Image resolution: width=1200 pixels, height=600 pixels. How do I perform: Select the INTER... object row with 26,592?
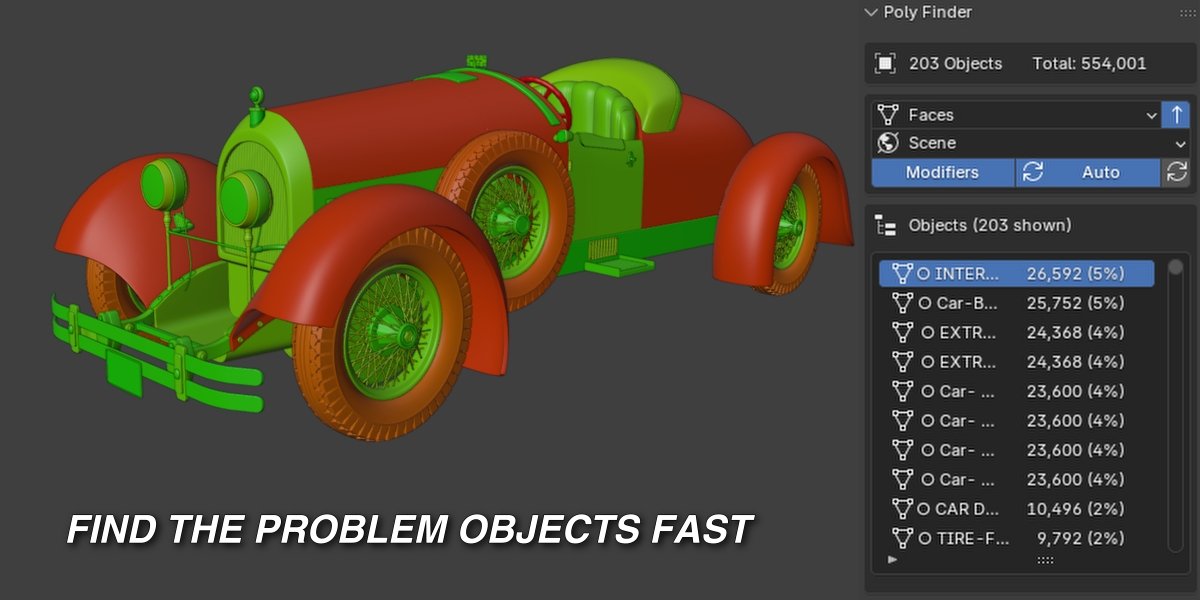1017,273
